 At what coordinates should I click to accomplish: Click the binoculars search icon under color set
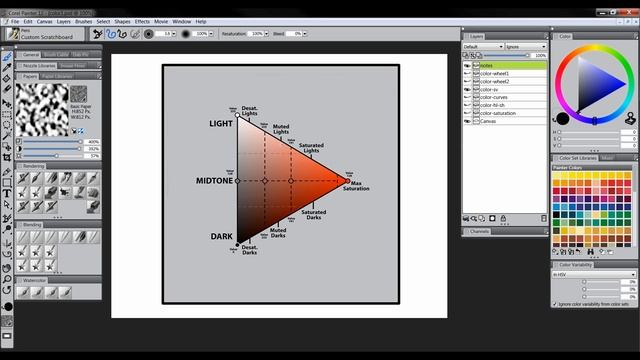click(x=590, y=252)
